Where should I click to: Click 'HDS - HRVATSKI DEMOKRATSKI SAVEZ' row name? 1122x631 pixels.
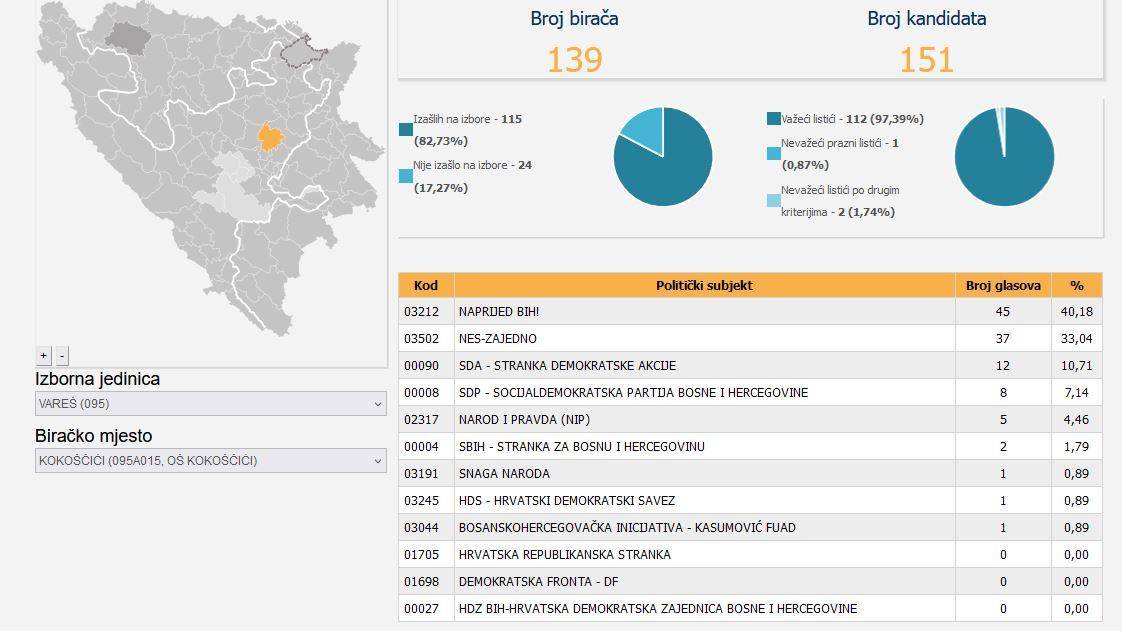point(567,501)
